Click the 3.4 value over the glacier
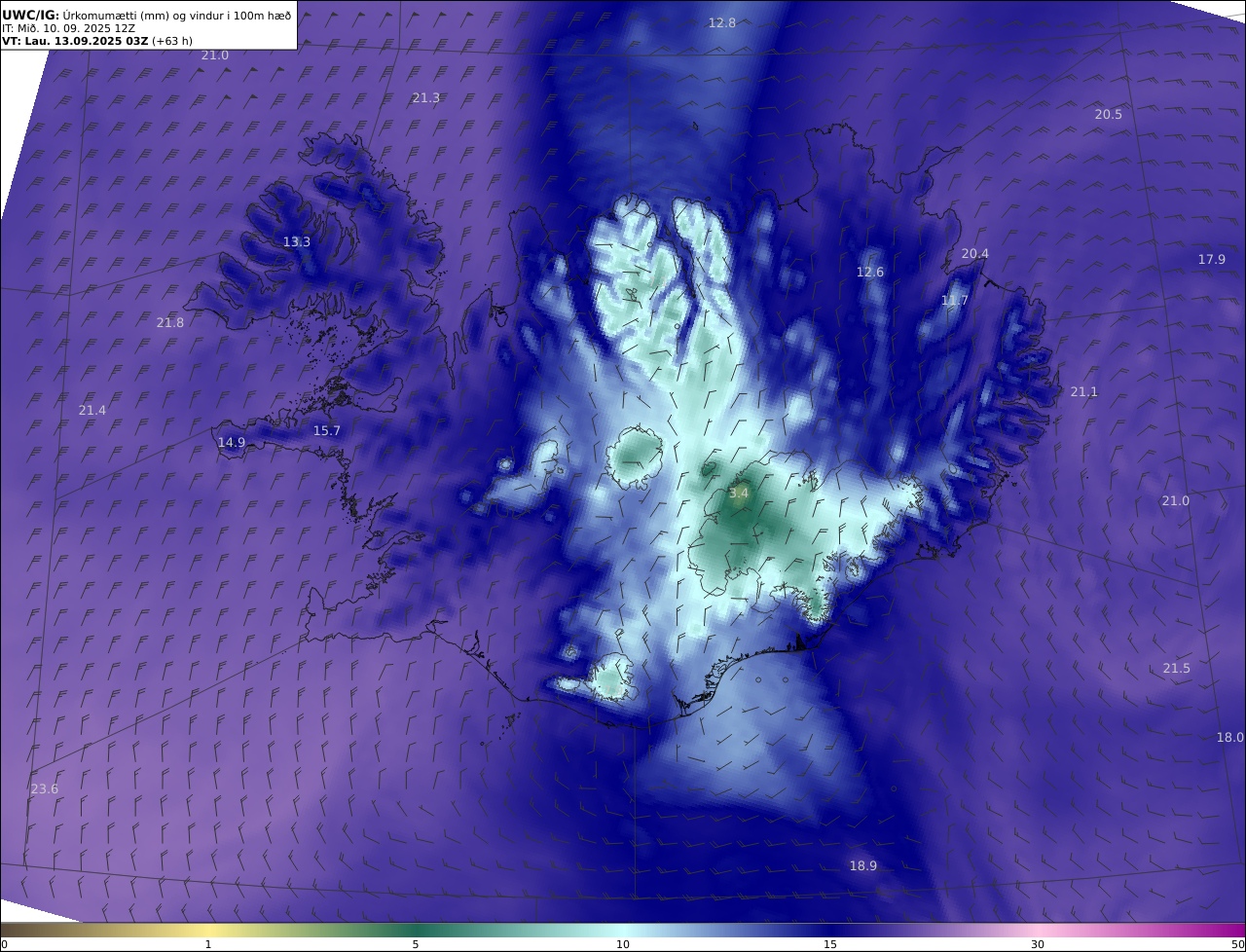This screenshot has height=952, width=1246. coord(739,493)
